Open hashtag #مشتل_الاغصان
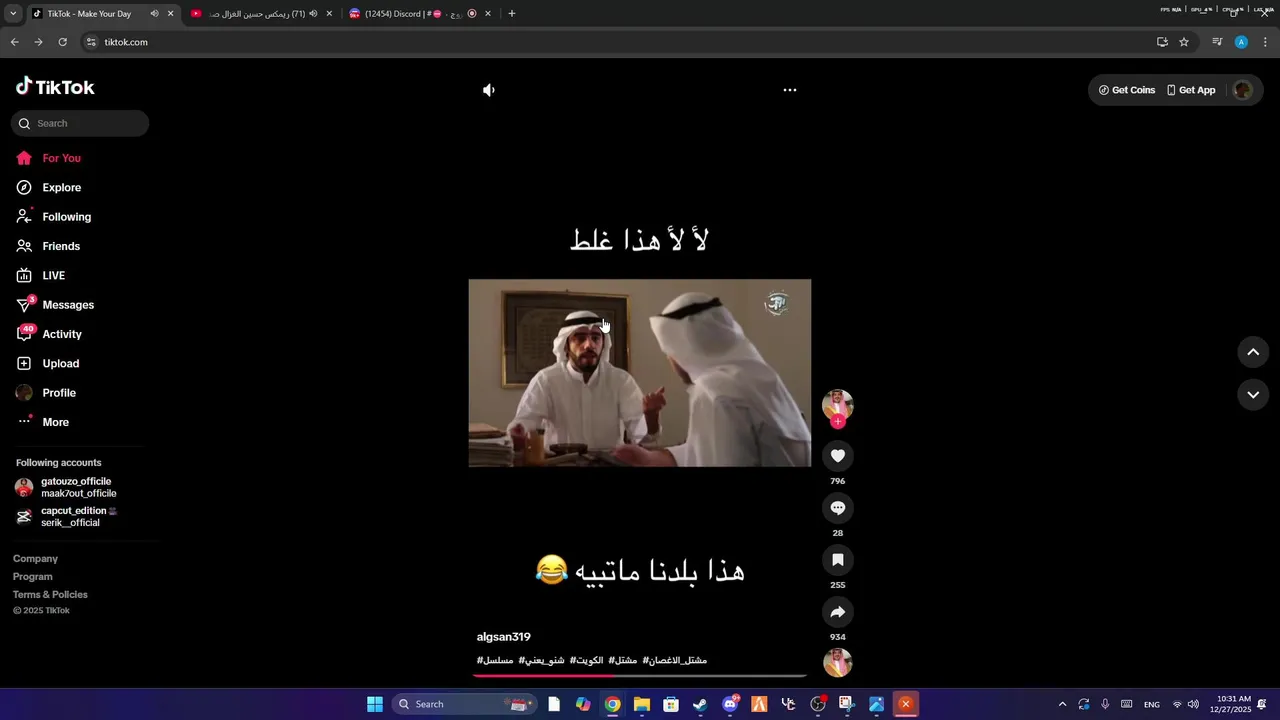This screenshot has height=720, width=1280. (675, 660)
